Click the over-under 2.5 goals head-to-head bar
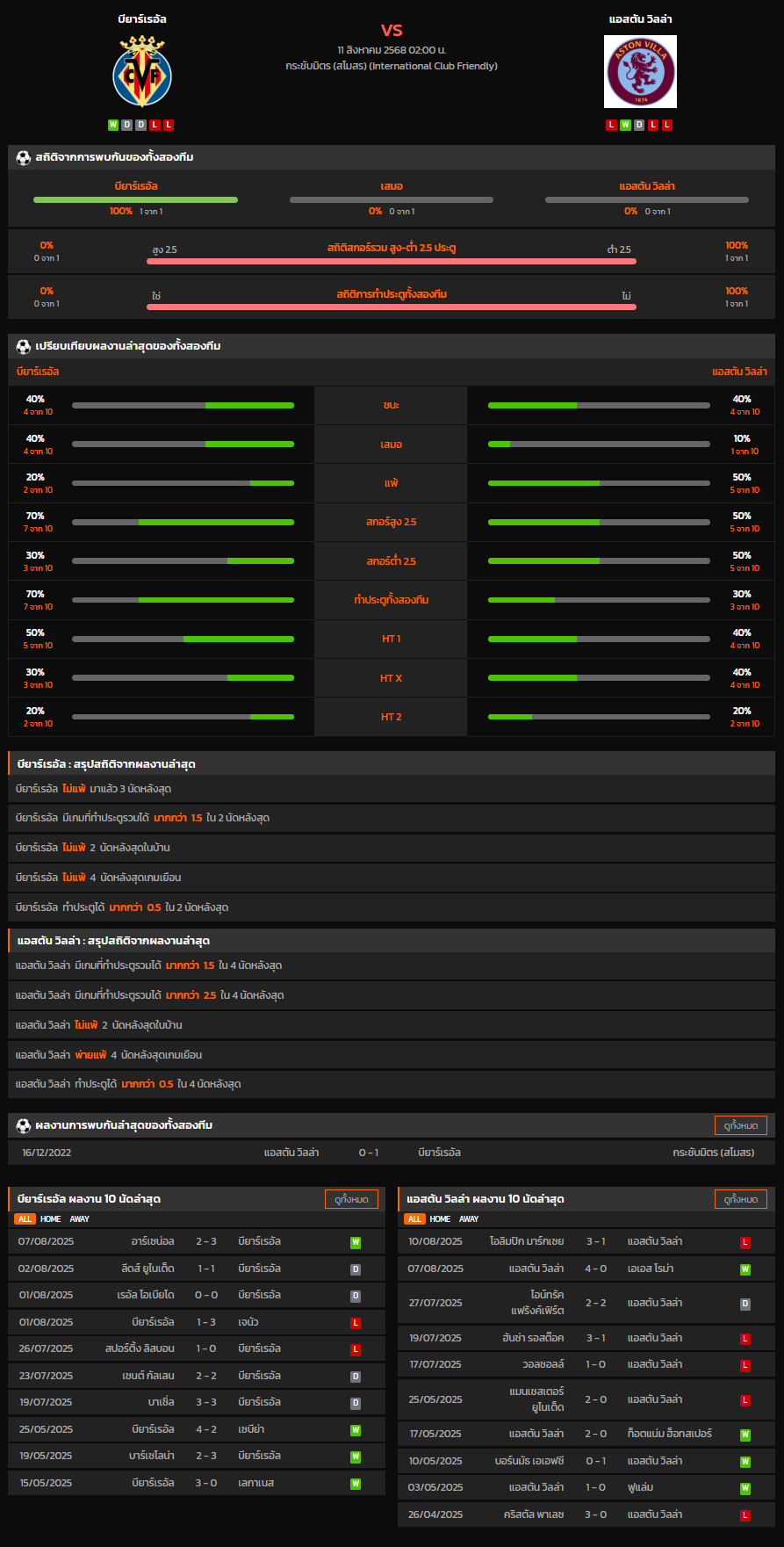Image resolution: width=784 pixels, height=1547 pixels. [x=392, y=261]
